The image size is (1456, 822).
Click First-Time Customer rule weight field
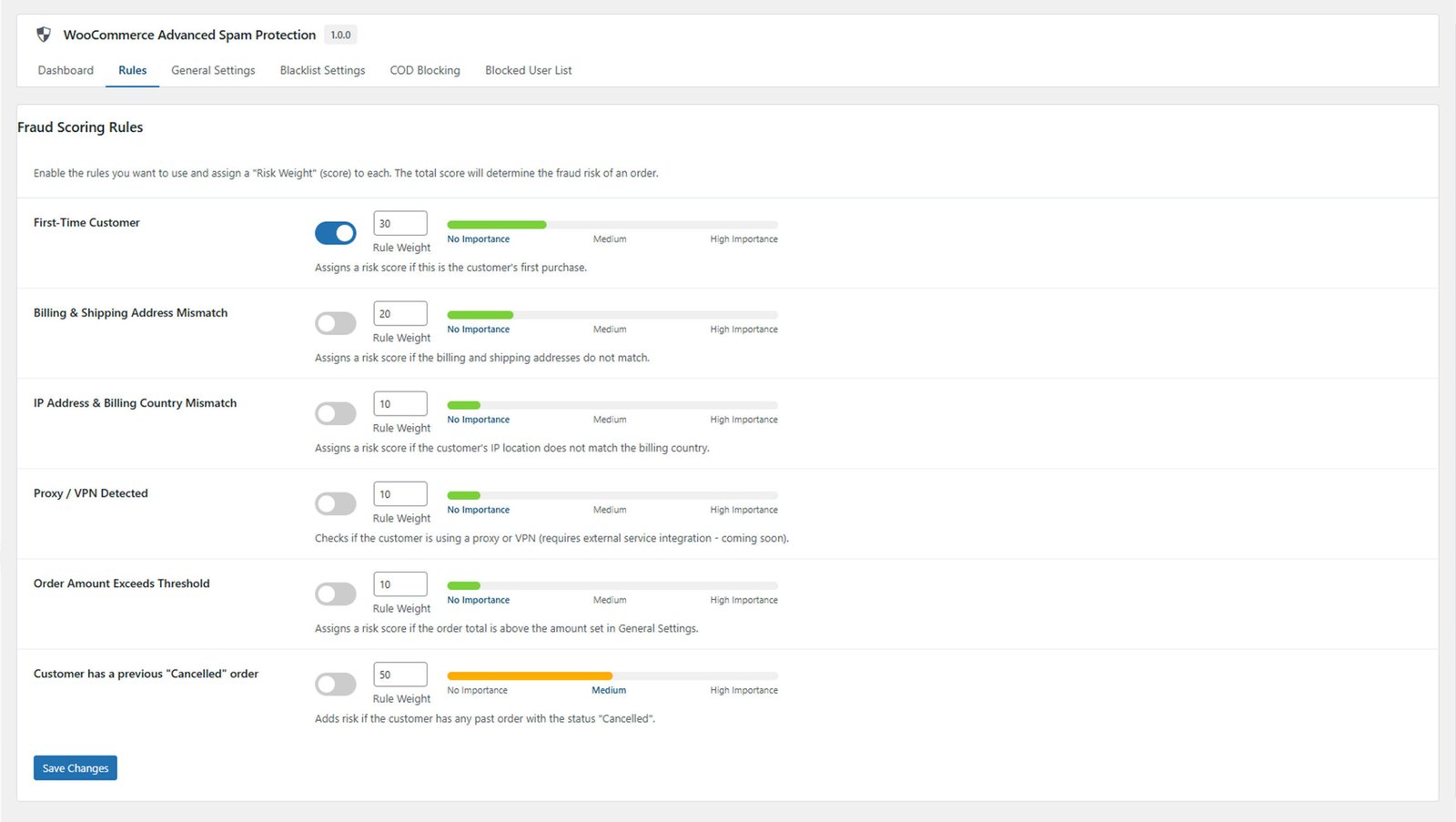point(399,223)
